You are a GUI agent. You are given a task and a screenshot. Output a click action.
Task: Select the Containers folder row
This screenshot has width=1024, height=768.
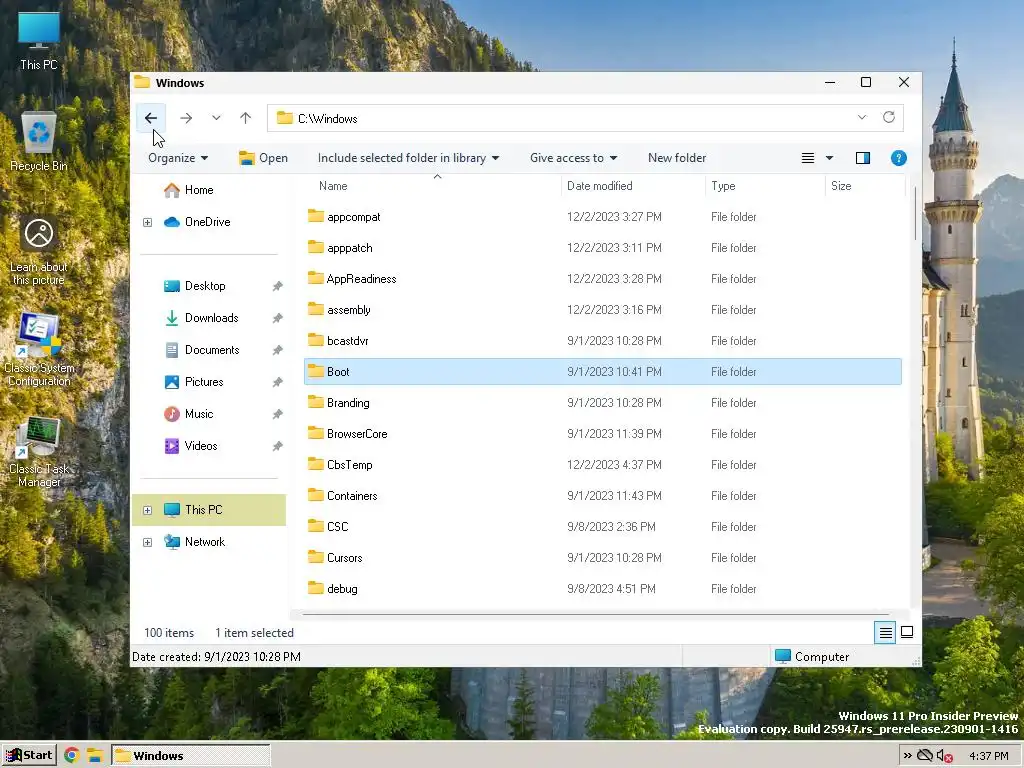click(x=603, y=496)
